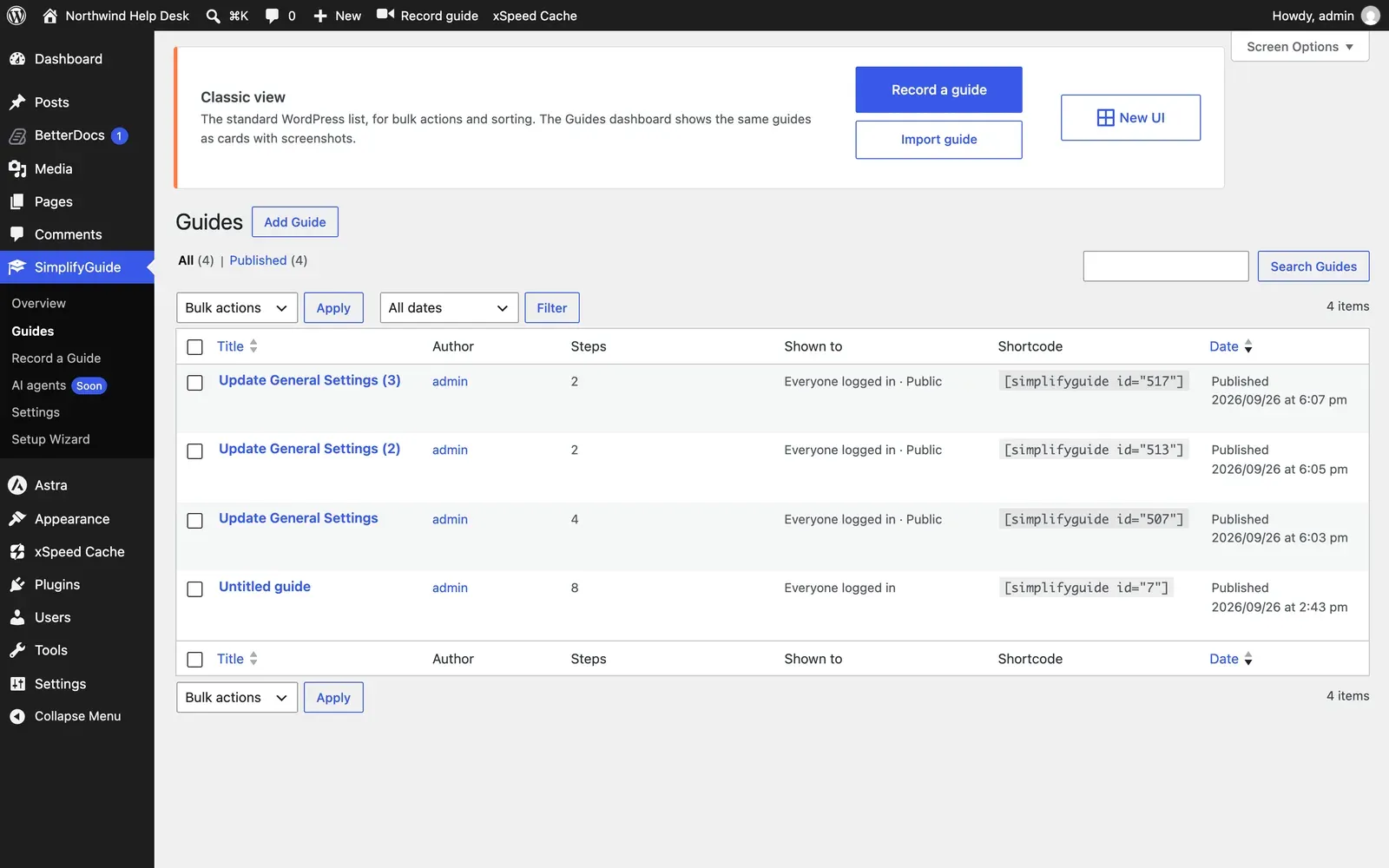The width and height of the screenshot is (1389, 868).
Task: Click the BetterDocs sidebar icon
Action: point(17,135)
